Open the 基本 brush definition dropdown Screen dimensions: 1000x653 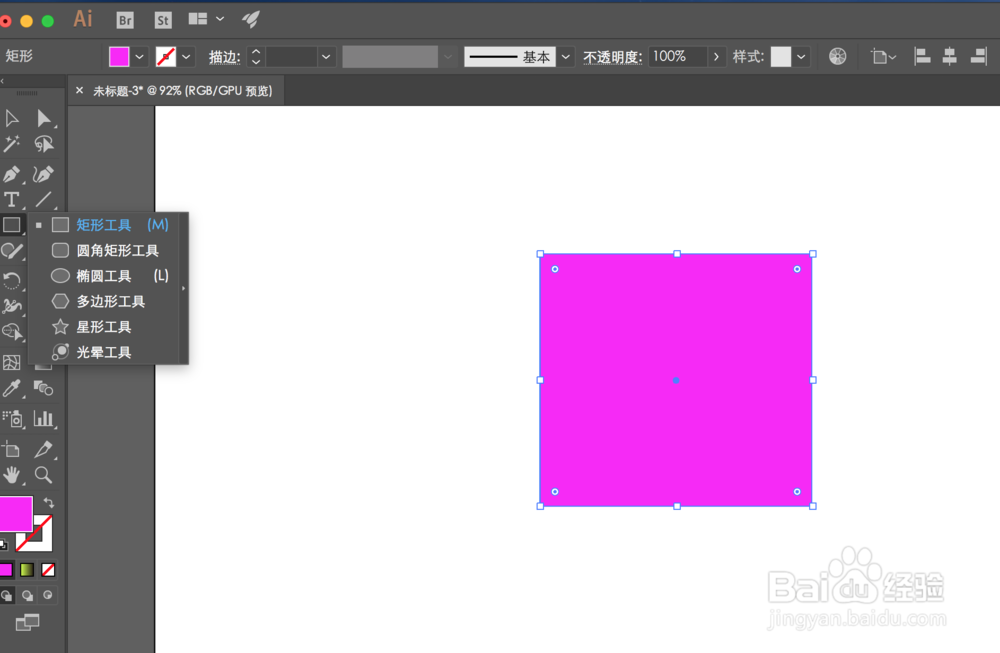click(565, 57)
